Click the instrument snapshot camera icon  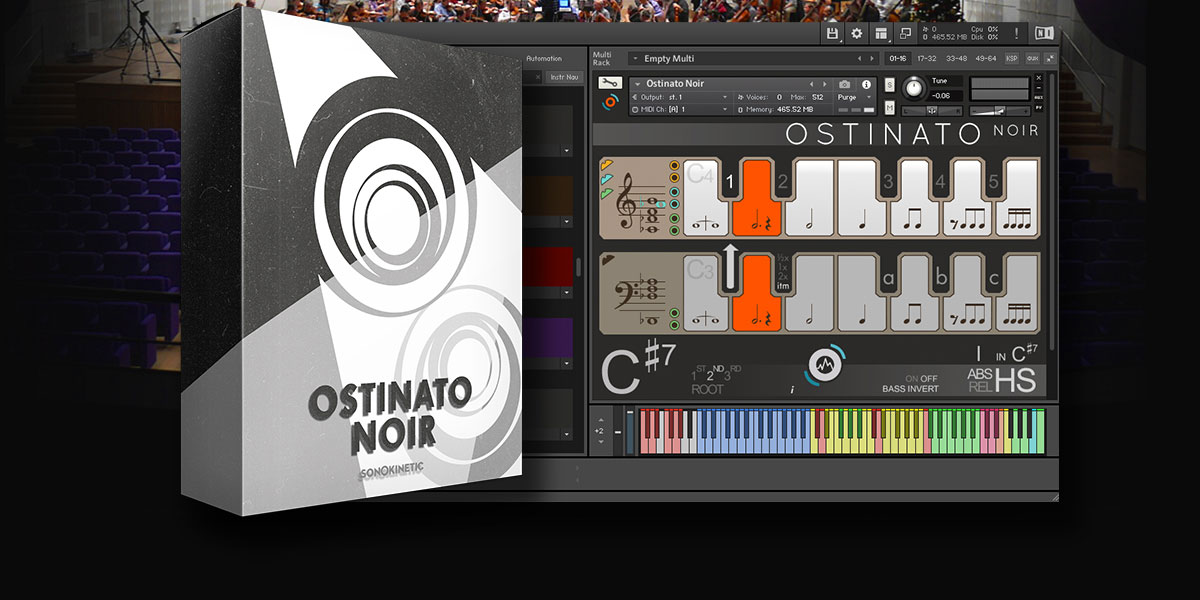[x=845, y=84]
